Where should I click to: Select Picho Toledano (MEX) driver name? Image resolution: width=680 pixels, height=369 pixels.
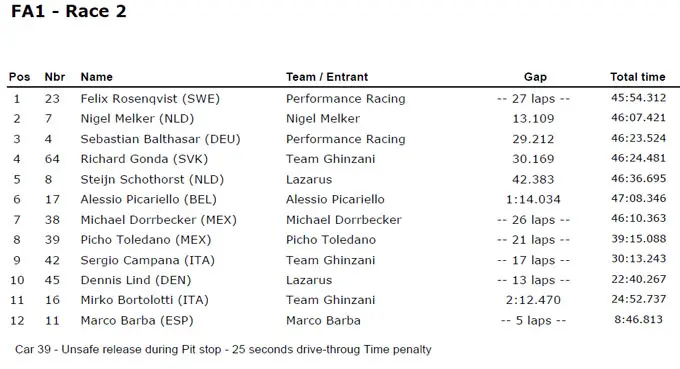click(146, 240)
